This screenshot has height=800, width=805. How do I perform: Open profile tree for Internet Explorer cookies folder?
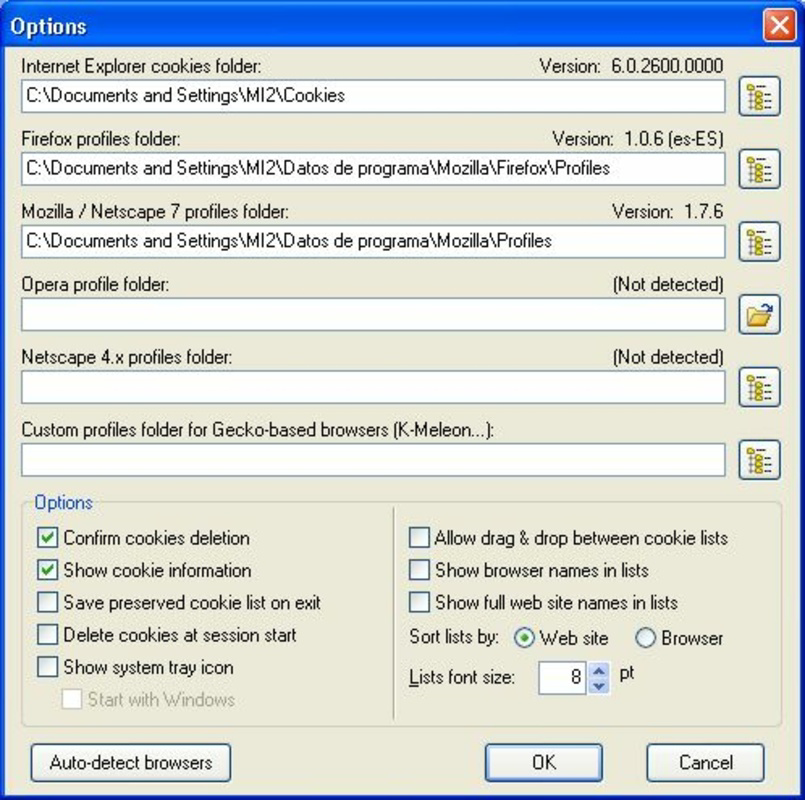click(759, 96)
